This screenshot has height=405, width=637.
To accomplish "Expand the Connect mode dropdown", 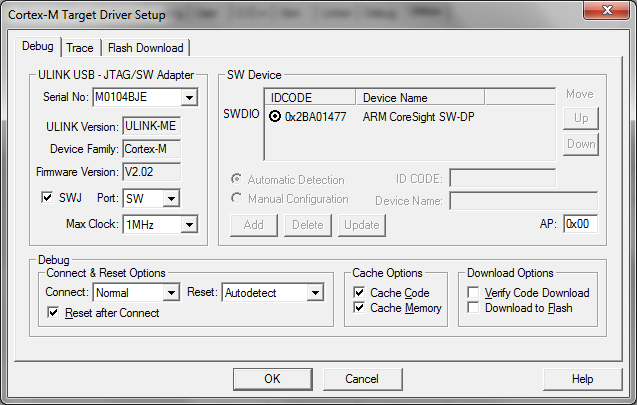I will pyautogui.click(x=170, y=293).
